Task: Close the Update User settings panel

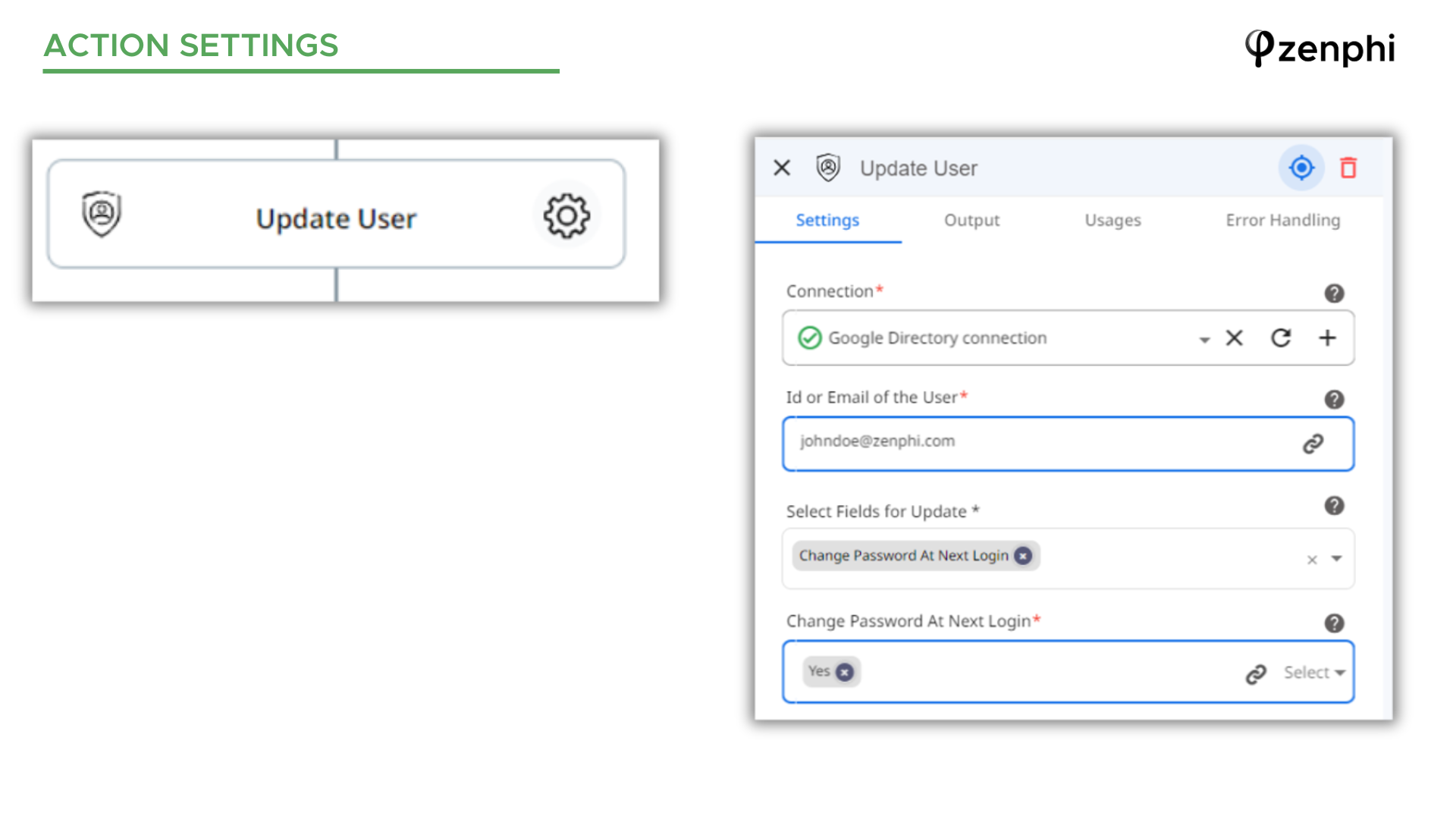Action: (x=782, y=168)
